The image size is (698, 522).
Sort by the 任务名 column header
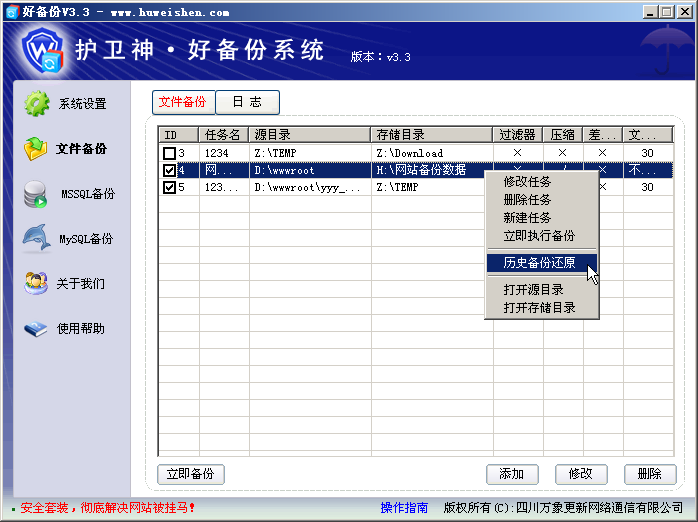click(x=224, y=135)
